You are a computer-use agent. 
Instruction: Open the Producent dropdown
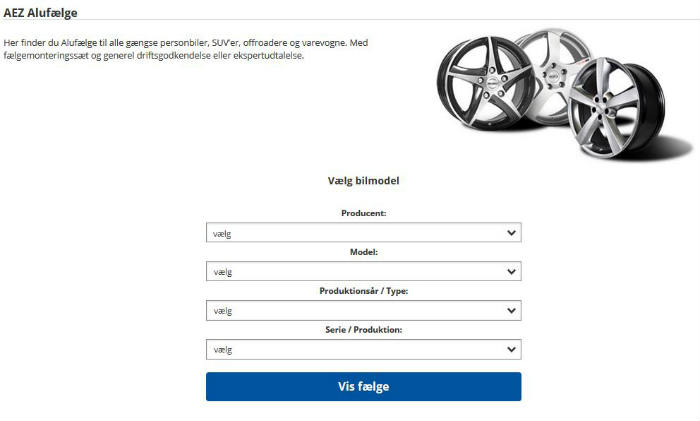363,233
